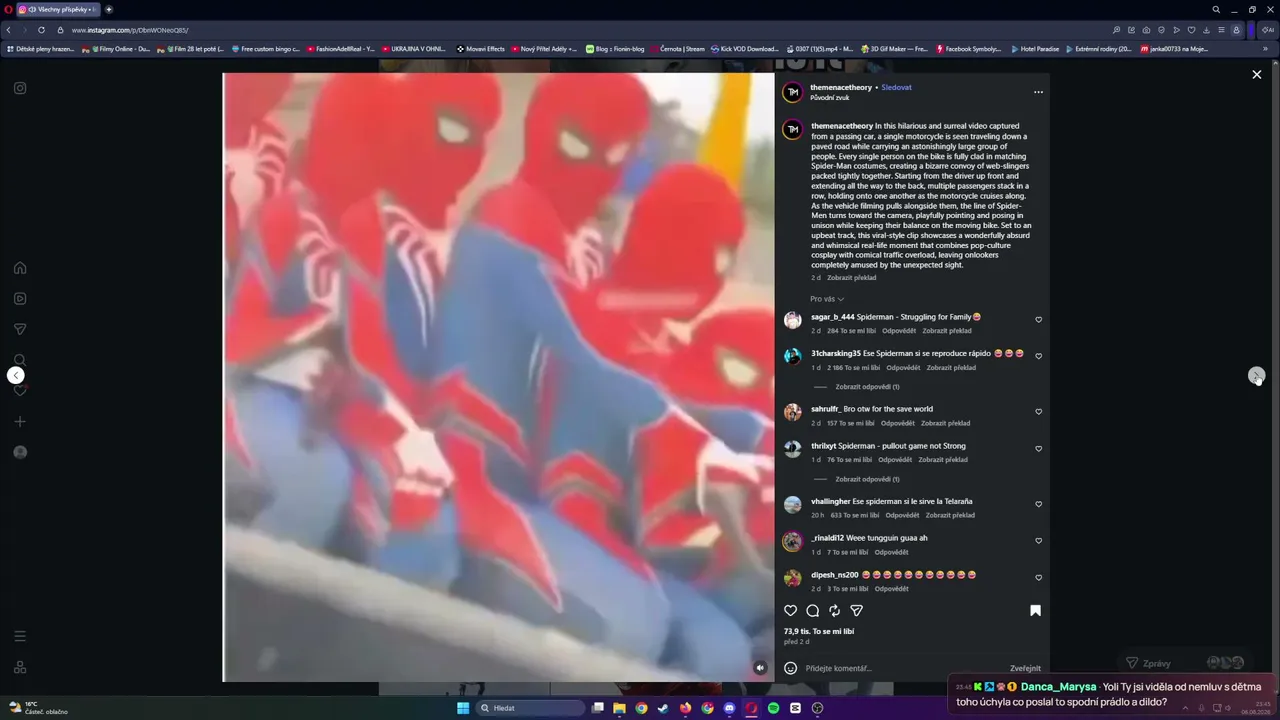
Task: Open the 3D Gif Maker bookmark
Action: pos(894,49)
